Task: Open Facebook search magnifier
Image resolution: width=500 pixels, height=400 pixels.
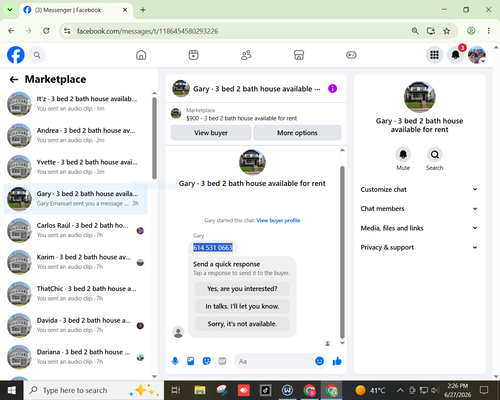Action: [x=37, y=55]
